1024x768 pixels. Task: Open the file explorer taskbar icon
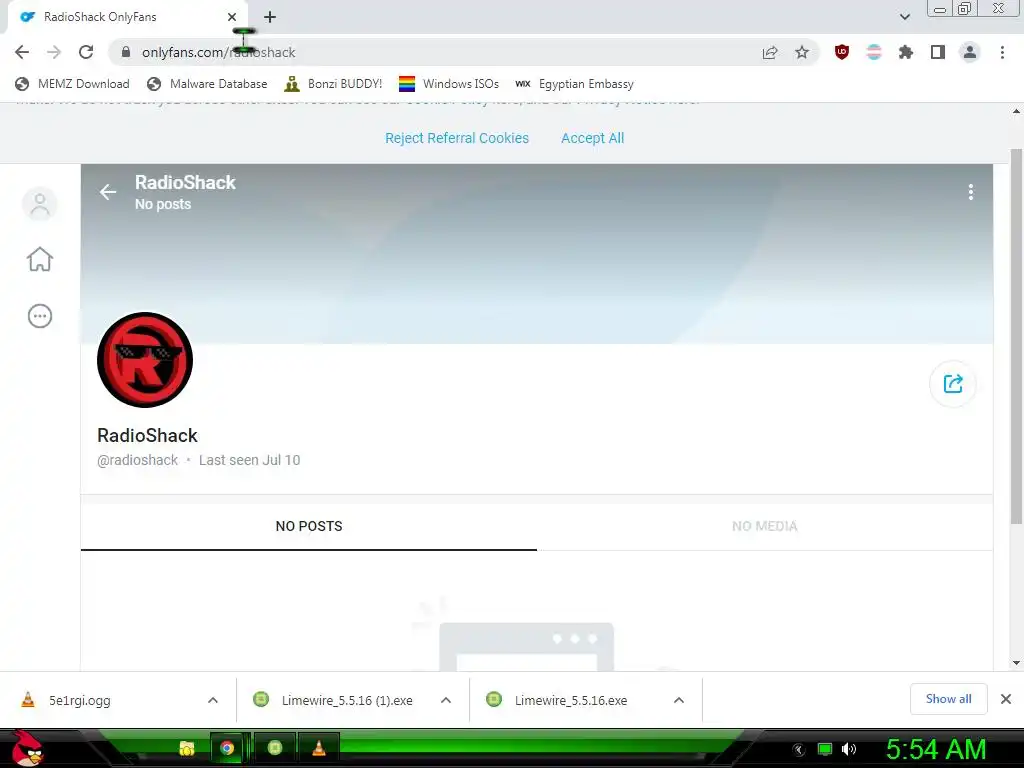(187, 748)
